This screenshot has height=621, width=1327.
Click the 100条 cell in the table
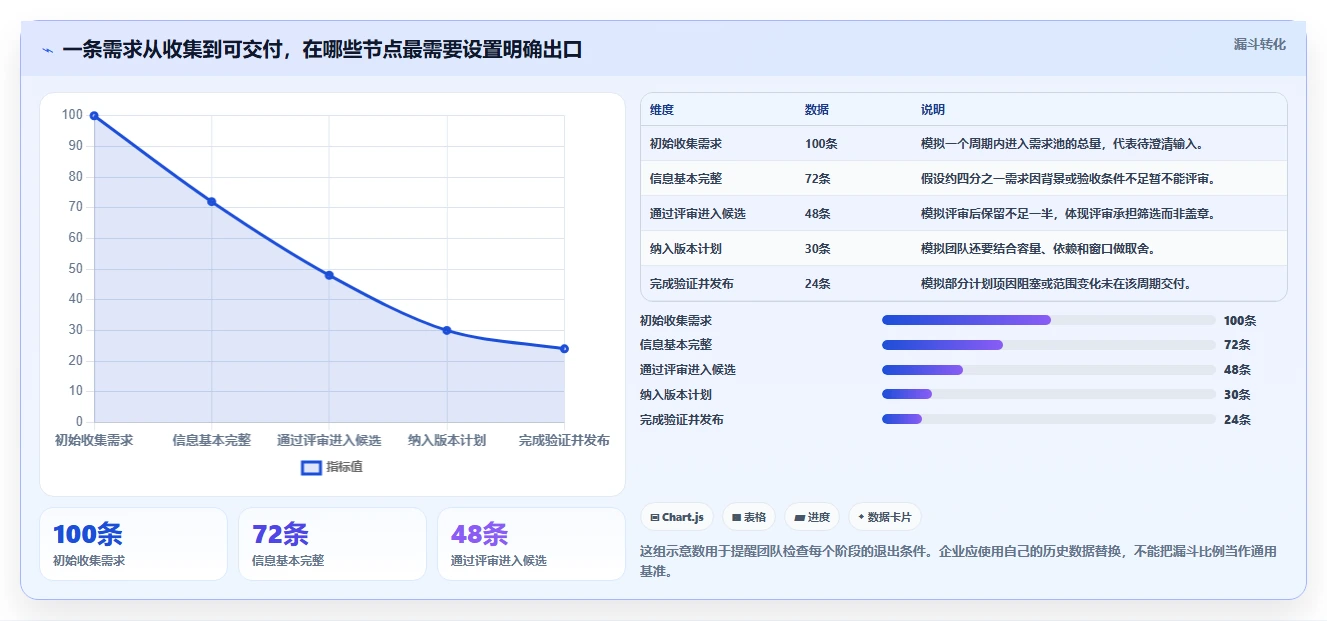[x=820, y=144]
